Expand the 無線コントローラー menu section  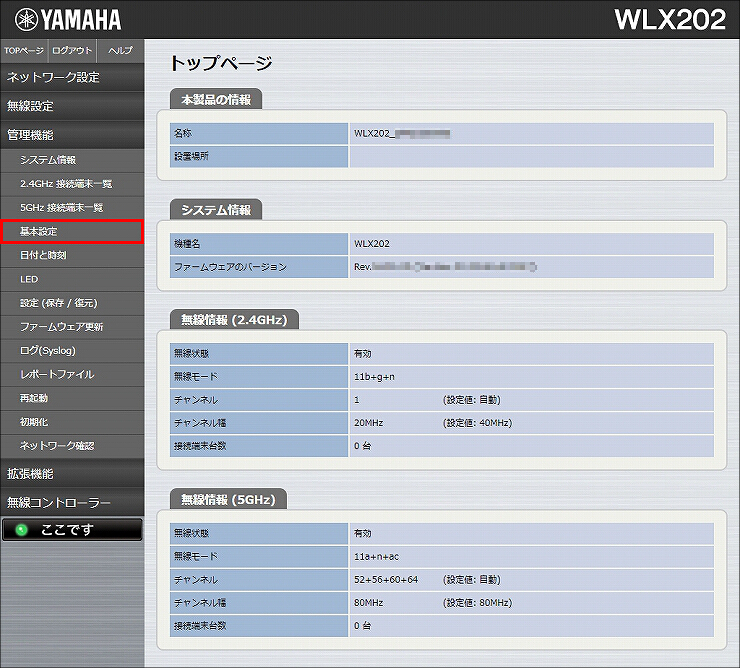[72, 502]
